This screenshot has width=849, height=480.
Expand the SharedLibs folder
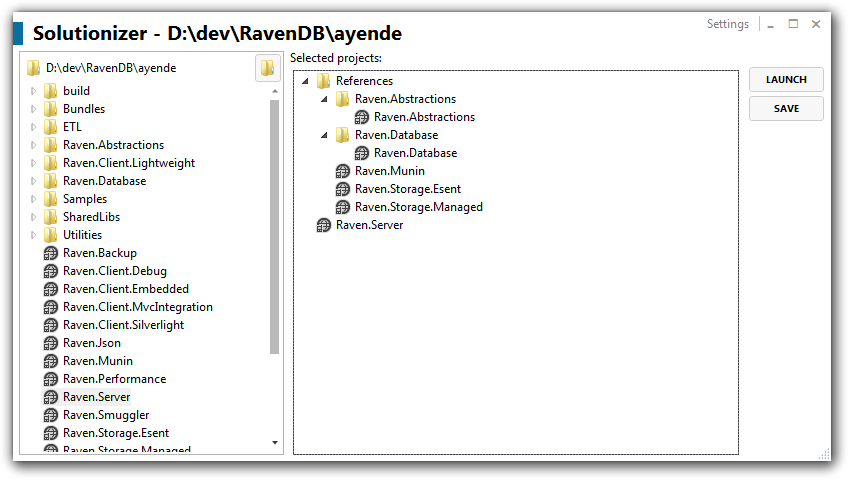(34, 217)
